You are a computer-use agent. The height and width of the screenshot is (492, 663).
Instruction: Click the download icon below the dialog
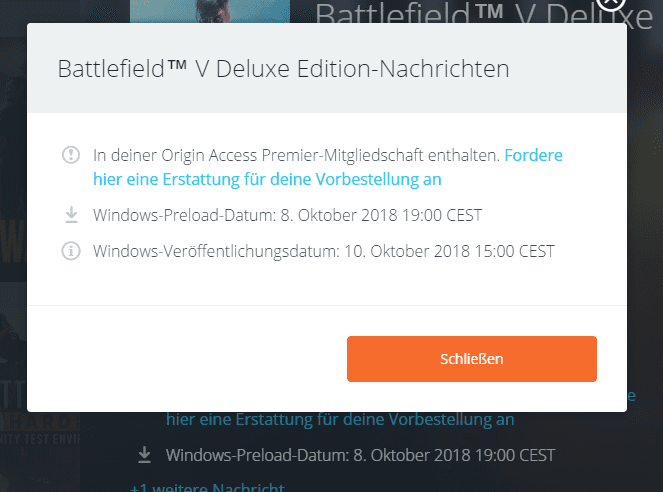[144, 455]
